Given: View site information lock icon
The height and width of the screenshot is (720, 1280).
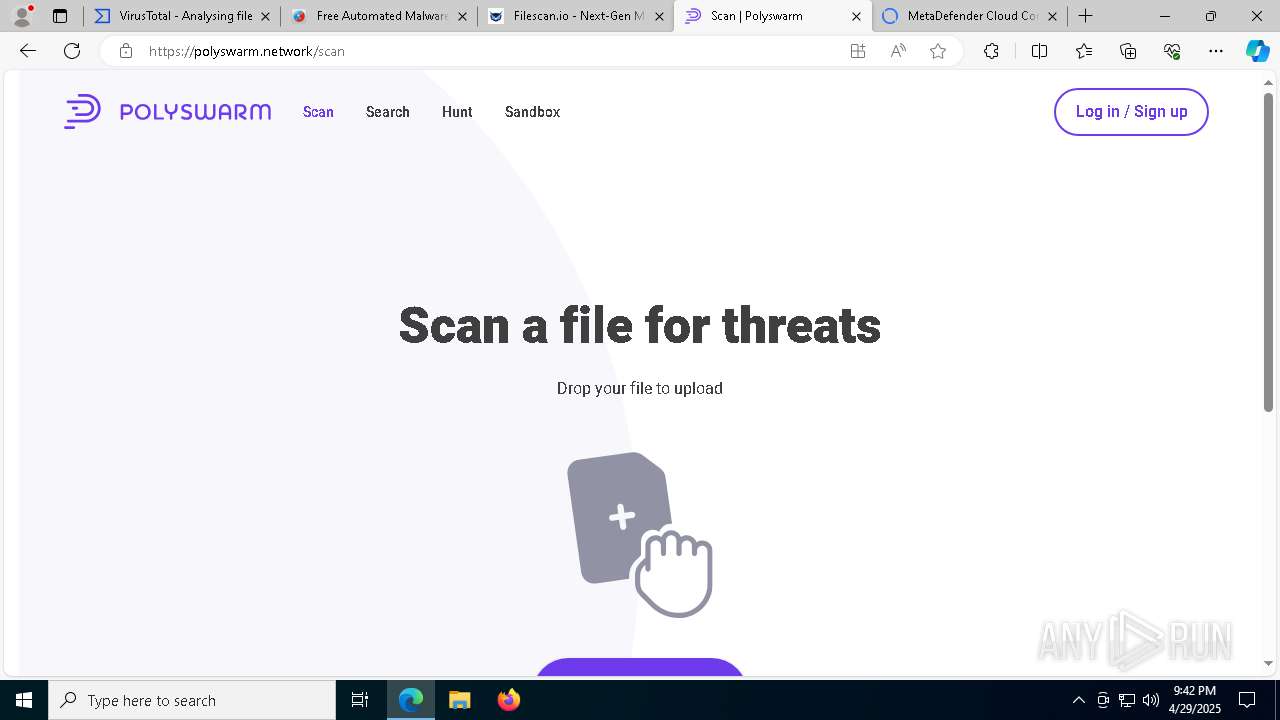Looking at the screenshot, I should point(126,51).
